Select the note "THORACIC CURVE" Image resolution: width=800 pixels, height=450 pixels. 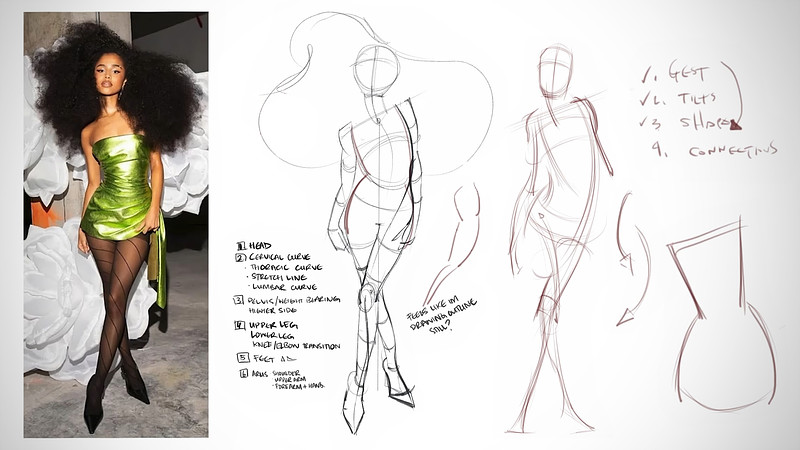287,267
